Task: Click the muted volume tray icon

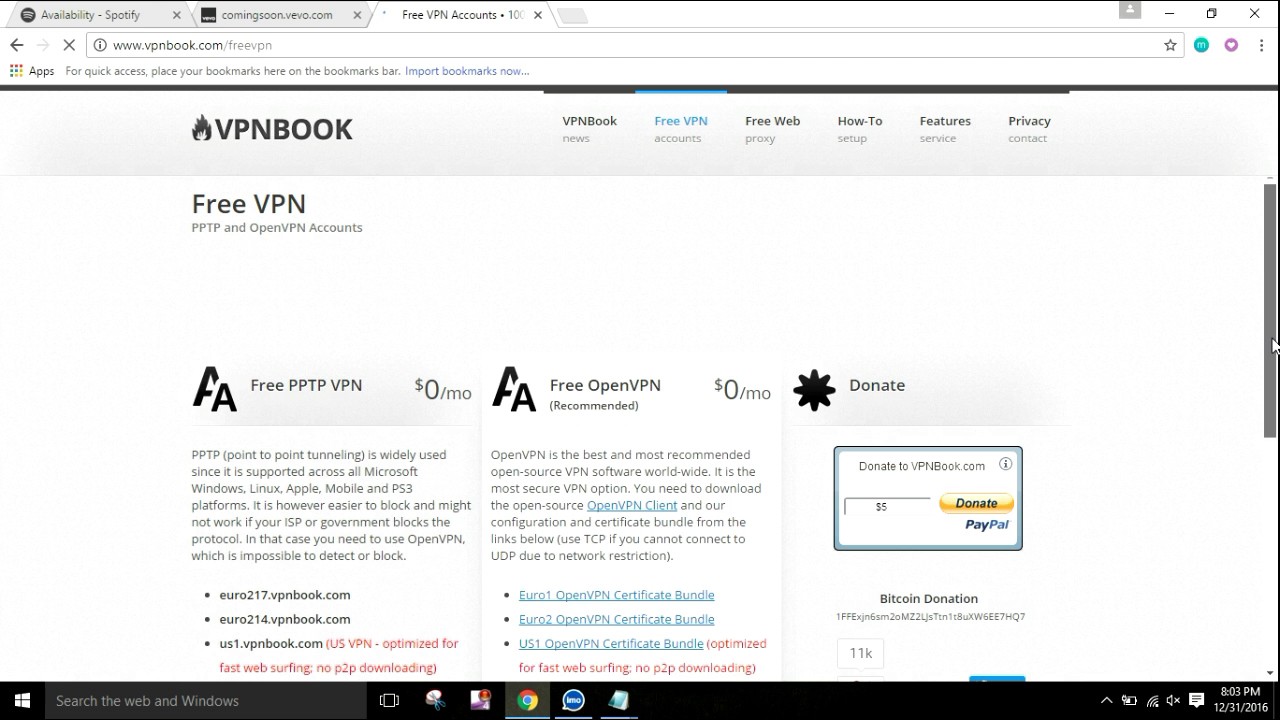Action: pos(1173,701)
